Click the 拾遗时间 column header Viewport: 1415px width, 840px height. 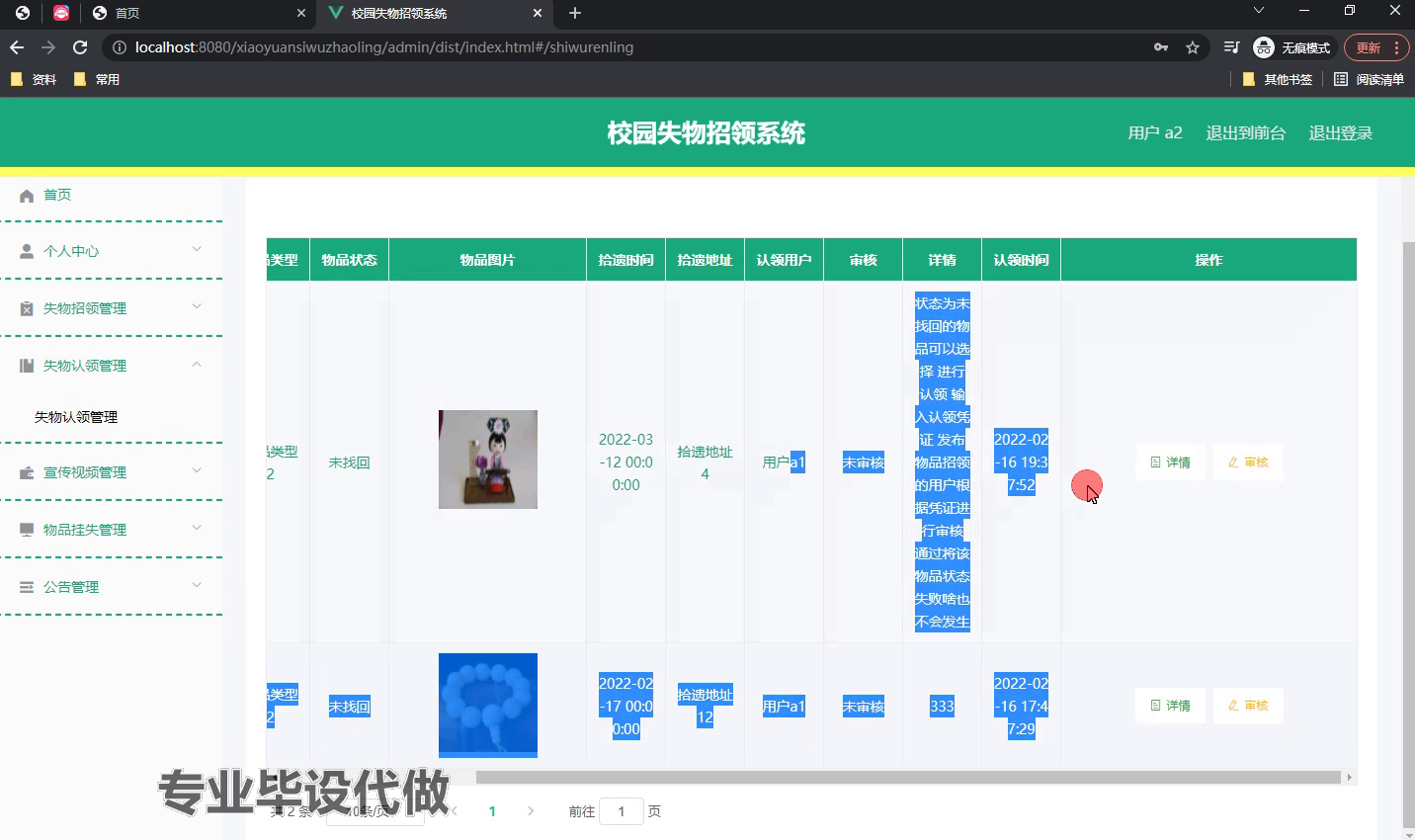tap(625, 260)
